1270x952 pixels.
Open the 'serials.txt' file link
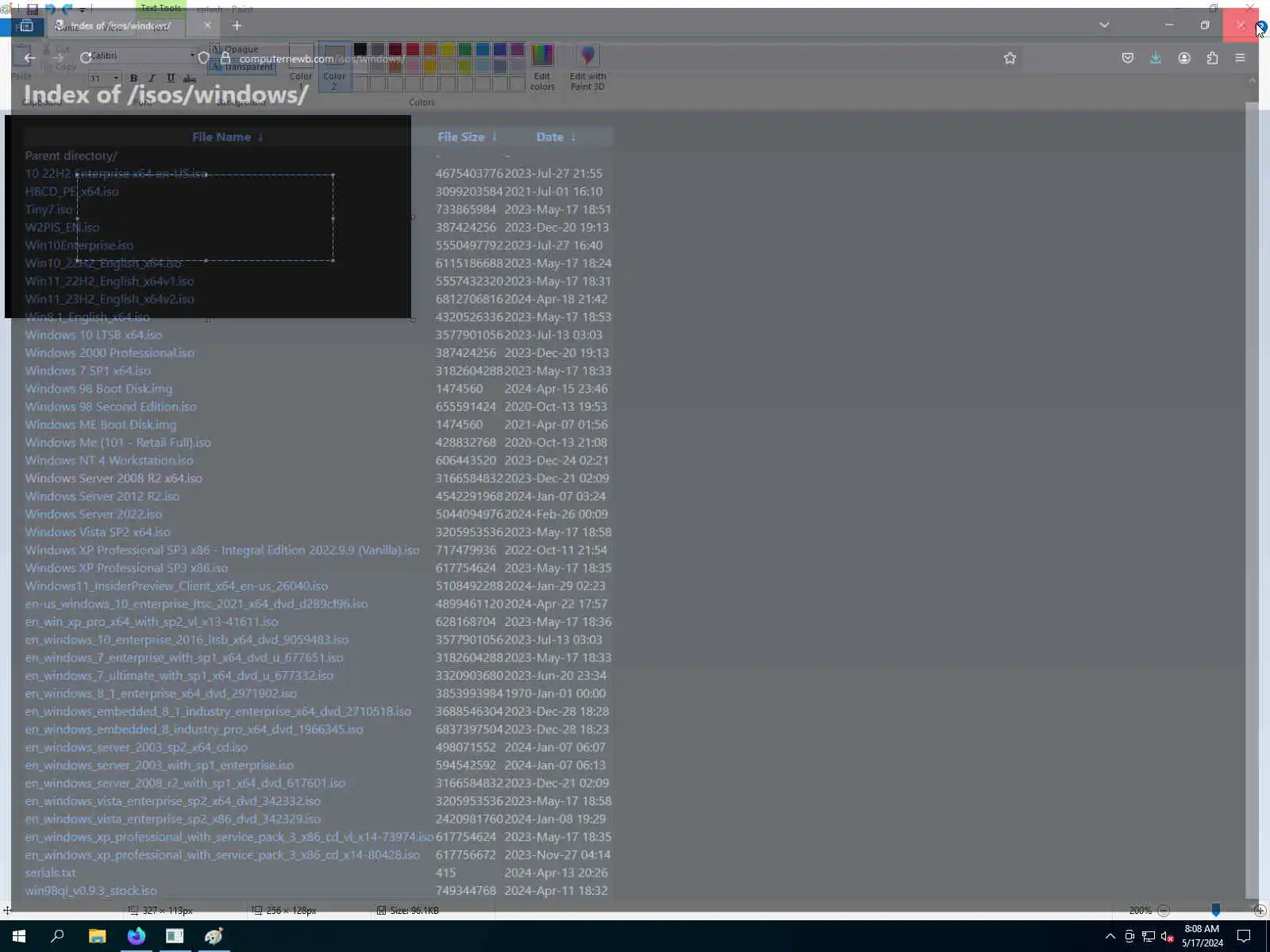click(51, 873)
